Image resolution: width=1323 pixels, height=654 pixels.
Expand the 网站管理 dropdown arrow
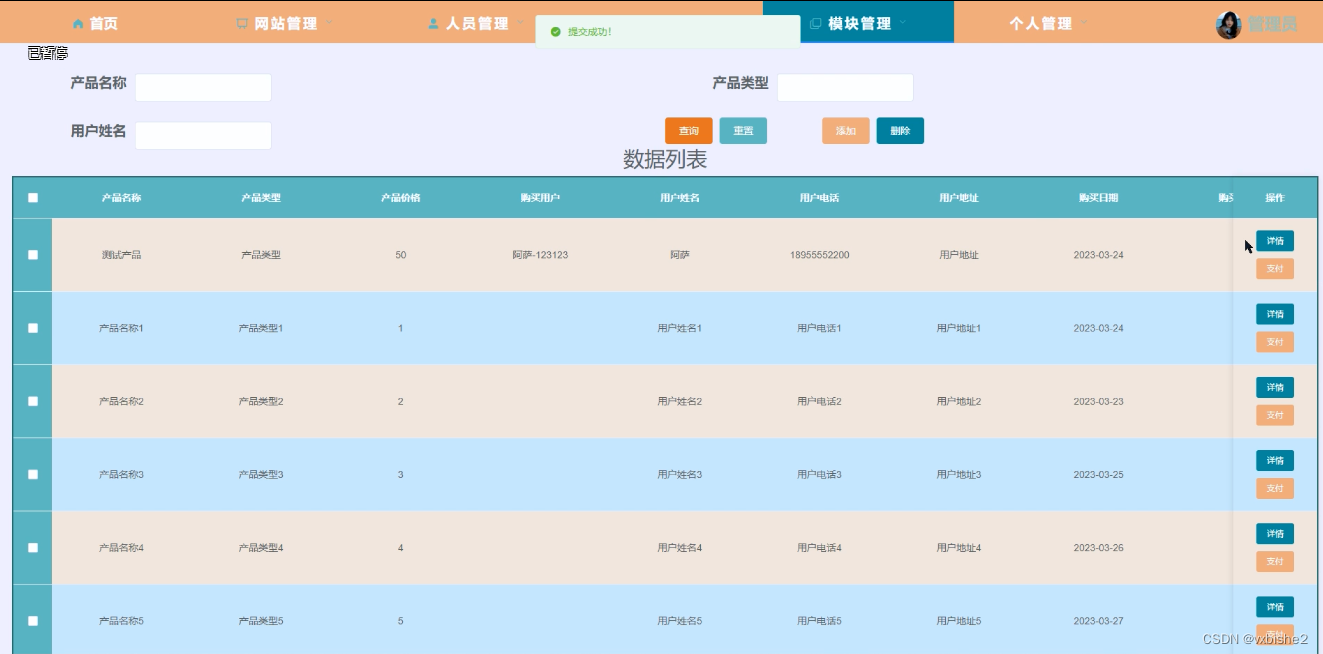[x=330, y=23]
